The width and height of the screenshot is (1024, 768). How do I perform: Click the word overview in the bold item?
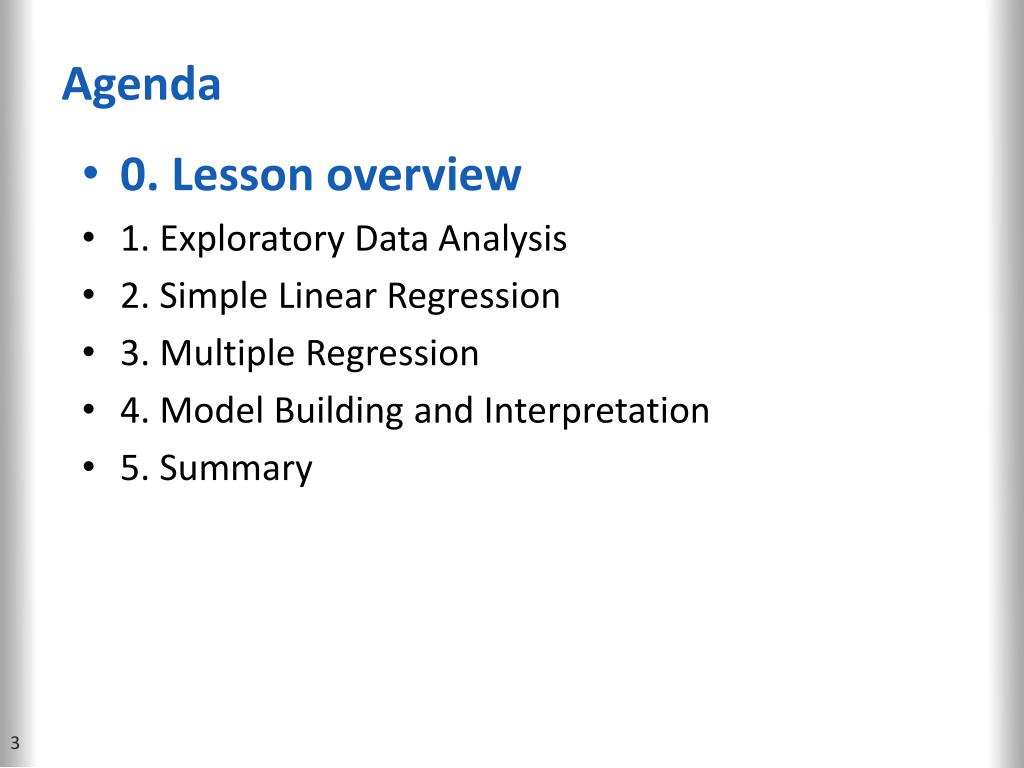coord(424,174)
